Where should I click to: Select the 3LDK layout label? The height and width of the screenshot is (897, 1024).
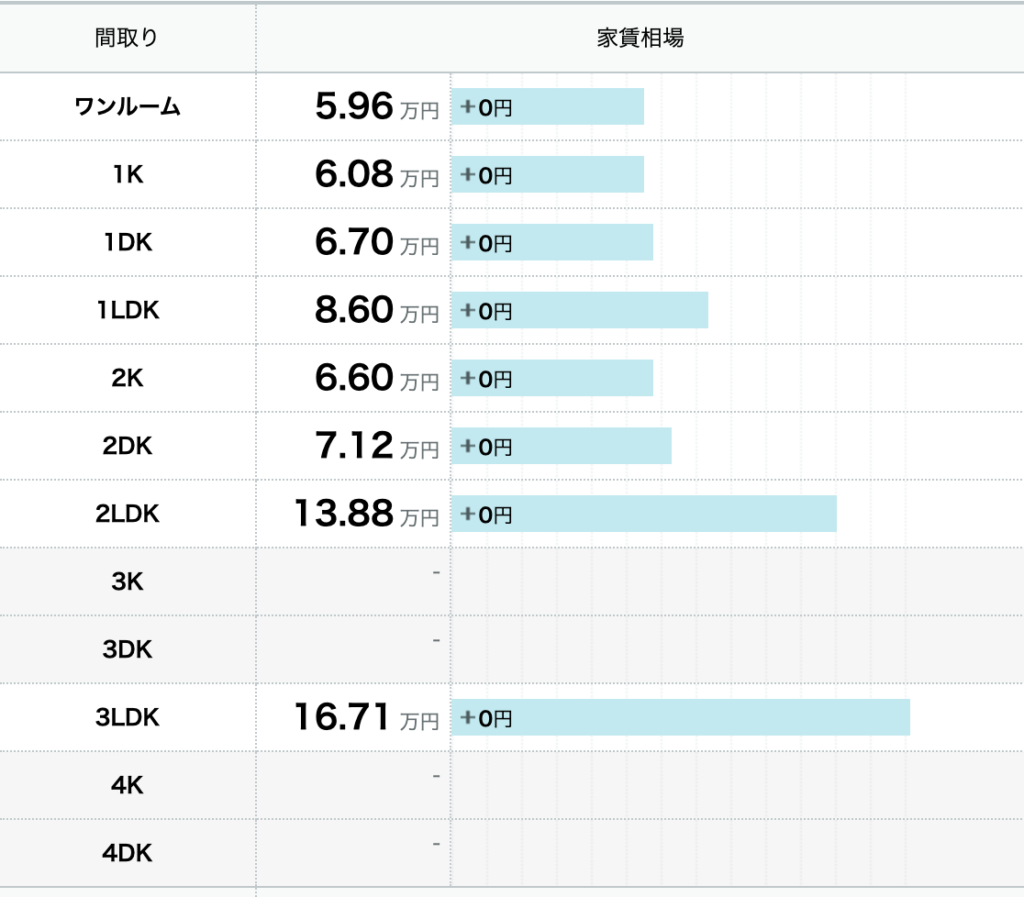(x=127, y=718)
